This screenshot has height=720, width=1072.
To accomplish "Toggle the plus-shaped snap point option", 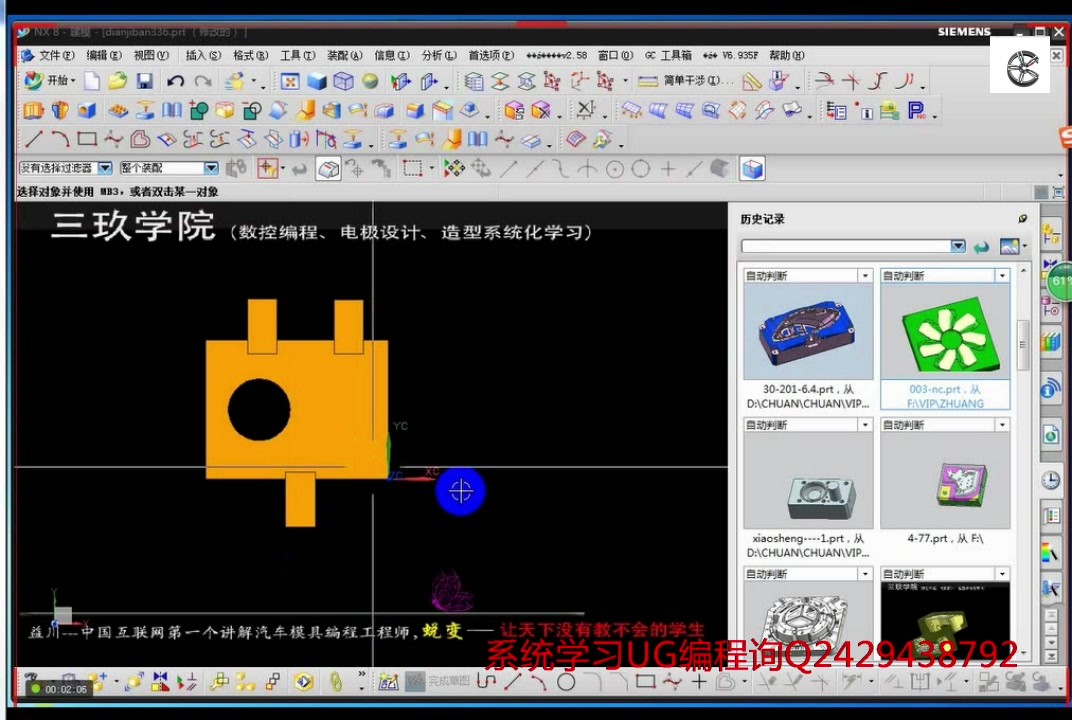I will [x=667, y=169].
